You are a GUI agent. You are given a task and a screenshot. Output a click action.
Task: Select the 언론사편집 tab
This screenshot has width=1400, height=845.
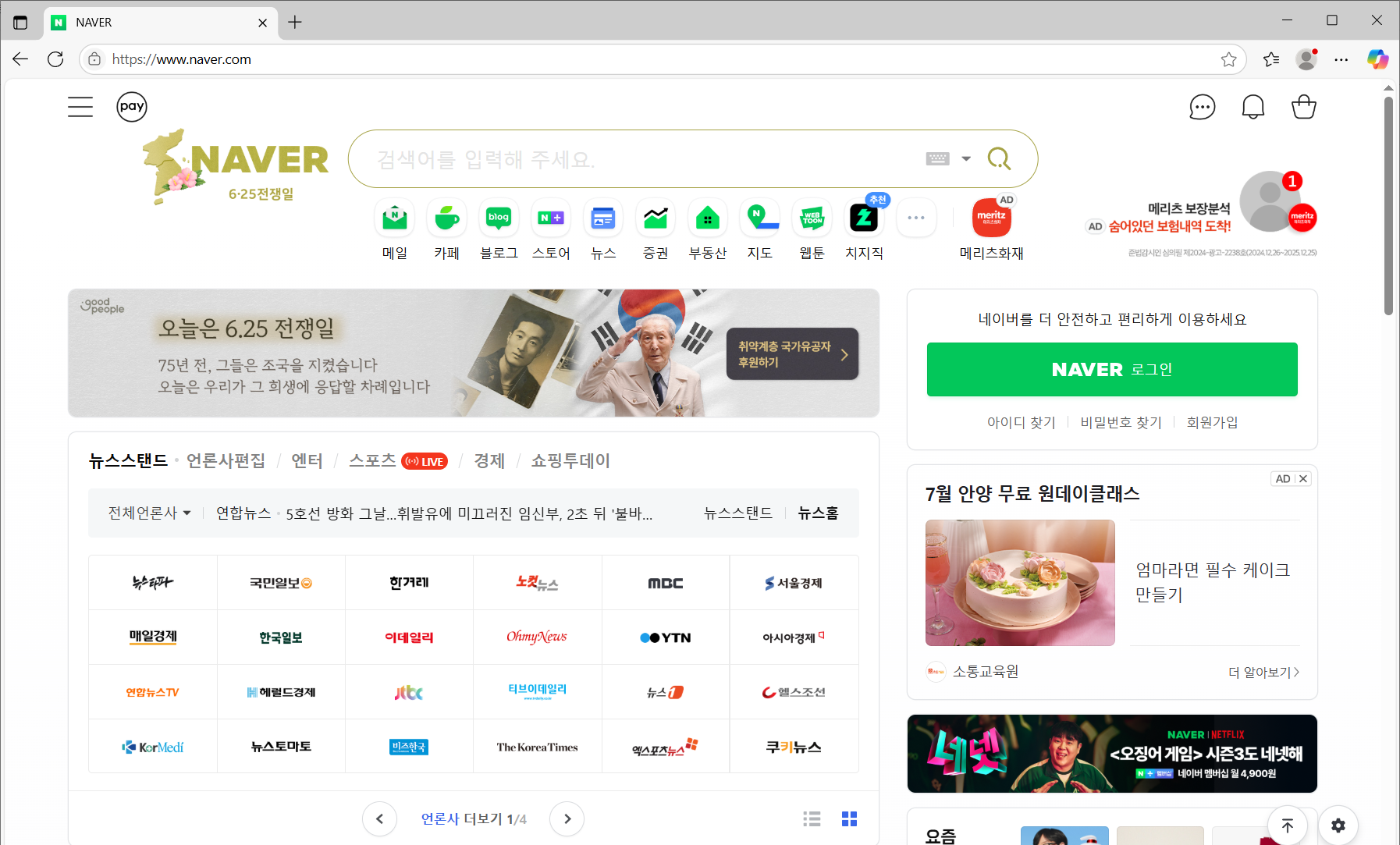pos(226,461)
